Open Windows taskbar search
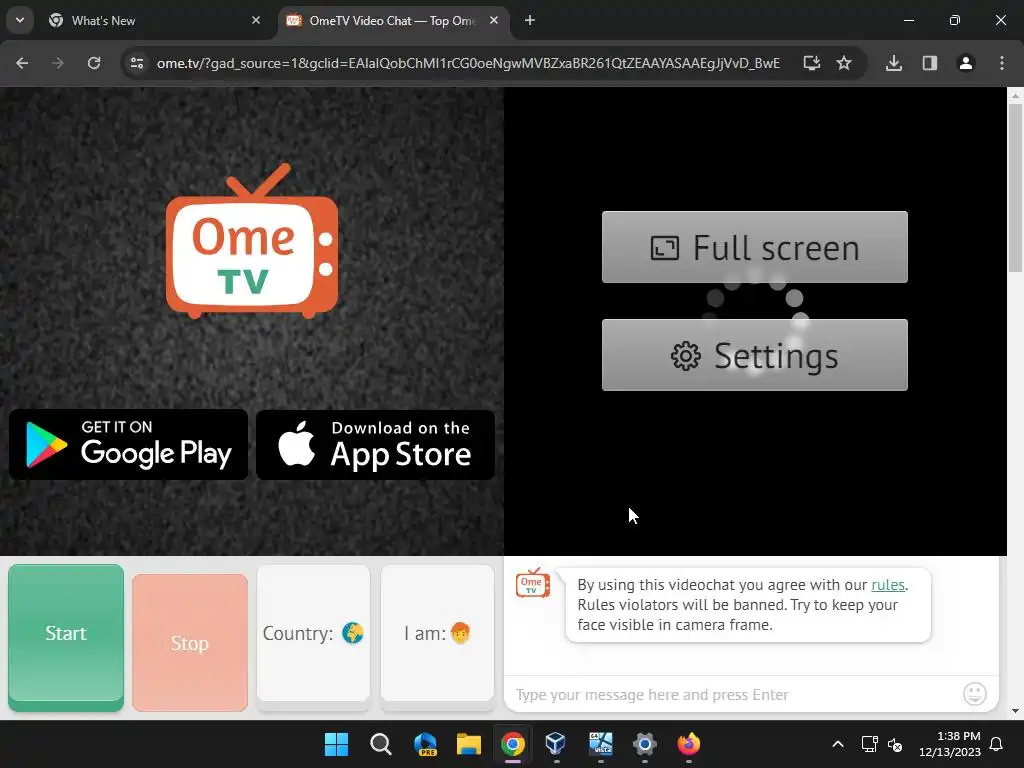This screenshot has height=768, width=1024. (381, 744)
